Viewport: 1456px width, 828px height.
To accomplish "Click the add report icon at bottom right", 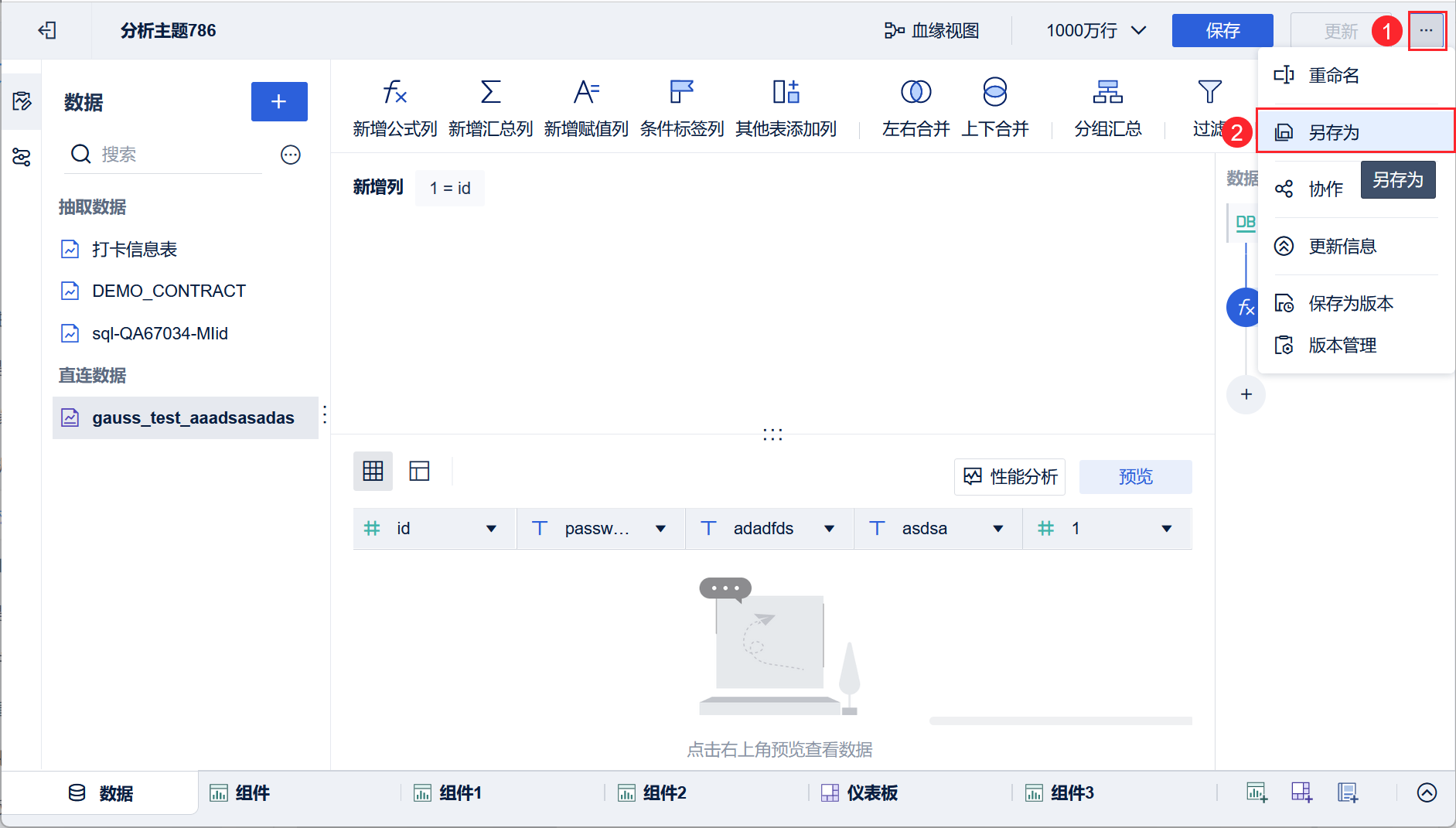I will click(1349, 792).
